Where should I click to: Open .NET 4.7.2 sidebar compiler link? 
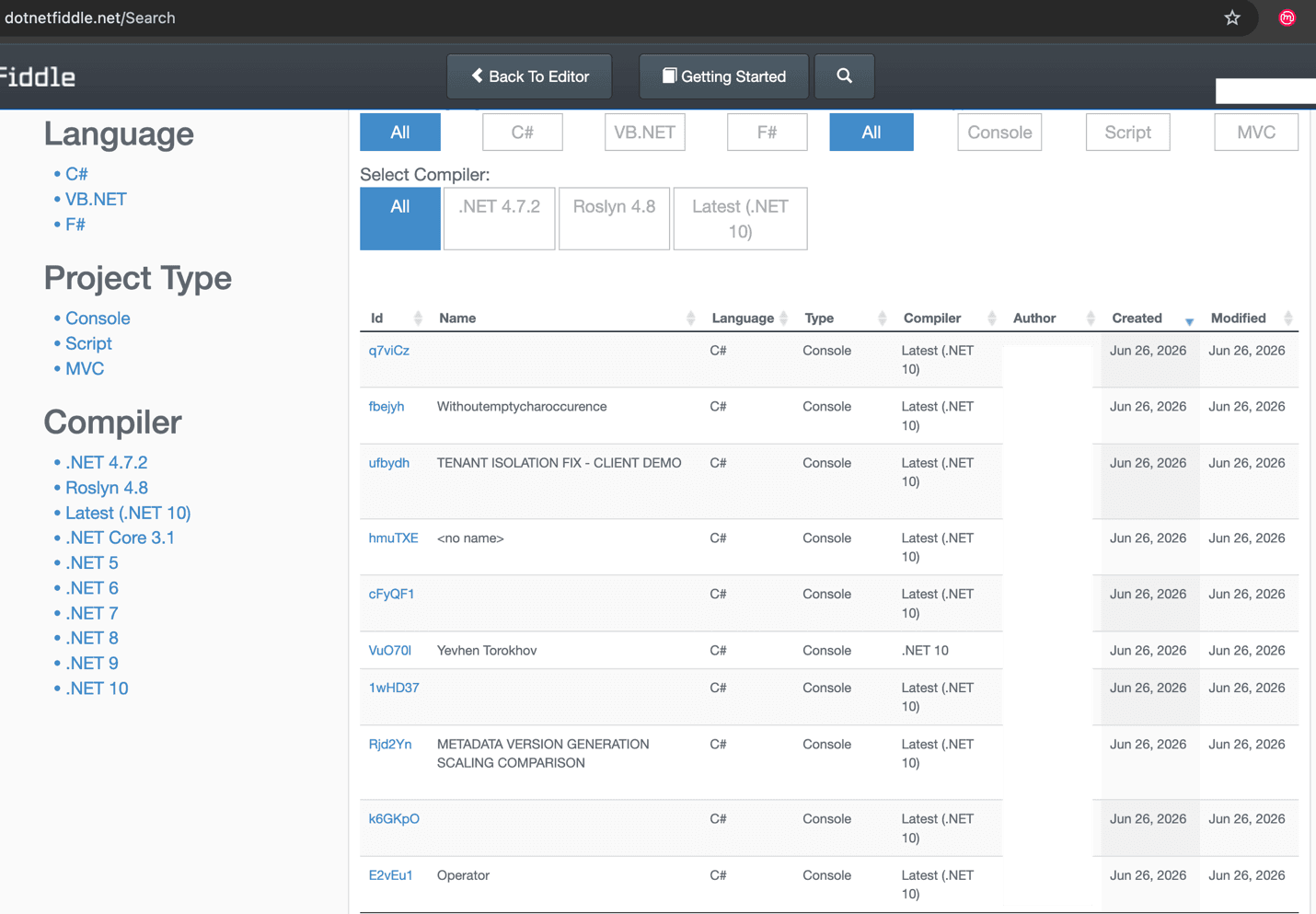click(106, 462)
